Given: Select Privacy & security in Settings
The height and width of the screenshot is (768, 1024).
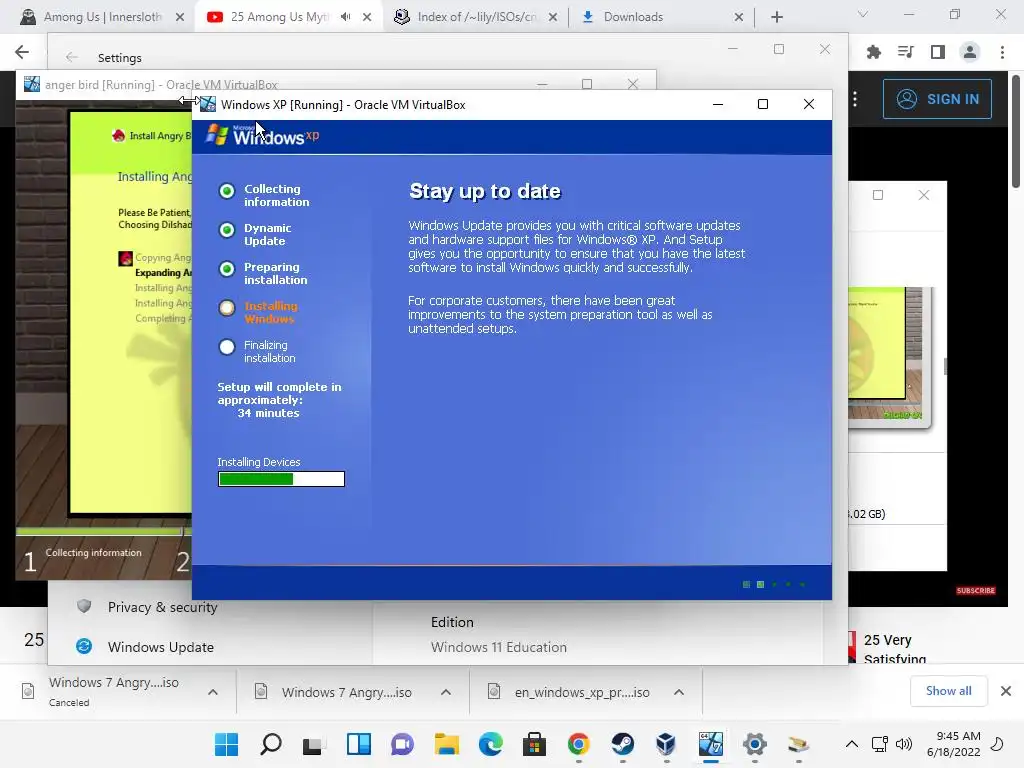Looking at the screenshot, I should pos(163,607).
